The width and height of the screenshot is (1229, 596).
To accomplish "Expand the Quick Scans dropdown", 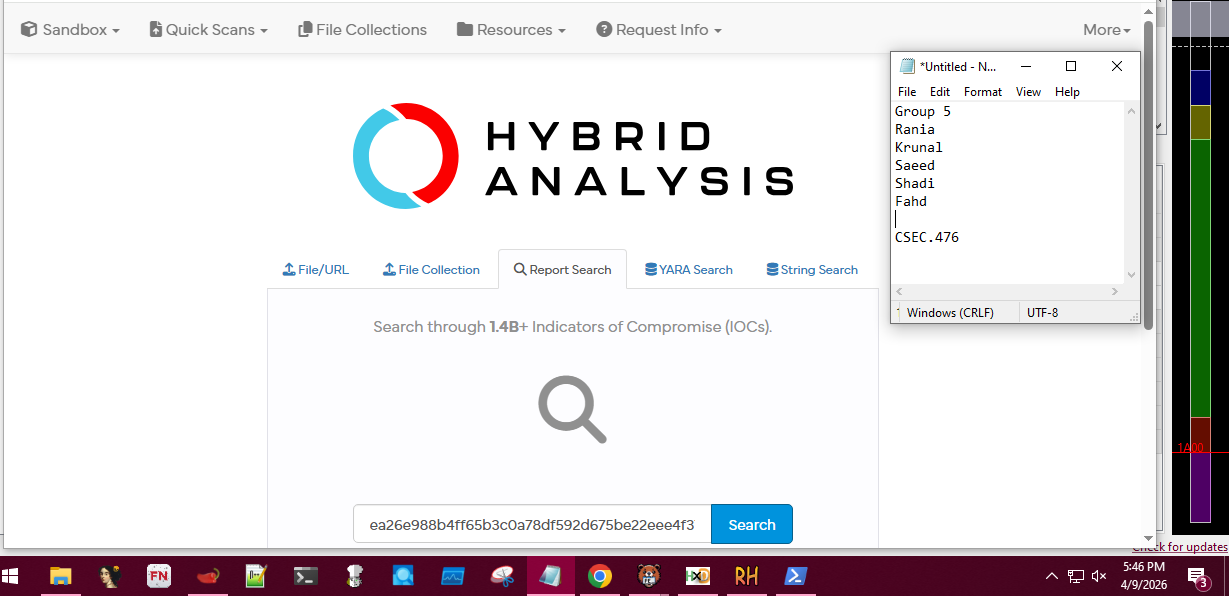I will 208,30.
